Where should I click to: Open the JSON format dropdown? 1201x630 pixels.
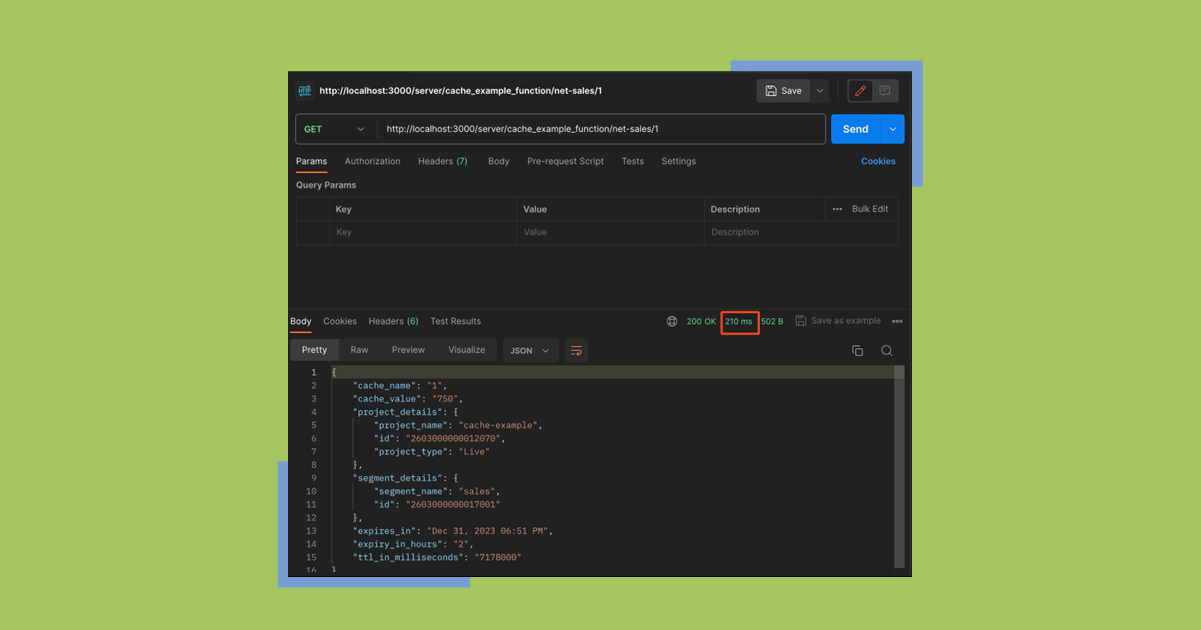[x=530, y=350]
